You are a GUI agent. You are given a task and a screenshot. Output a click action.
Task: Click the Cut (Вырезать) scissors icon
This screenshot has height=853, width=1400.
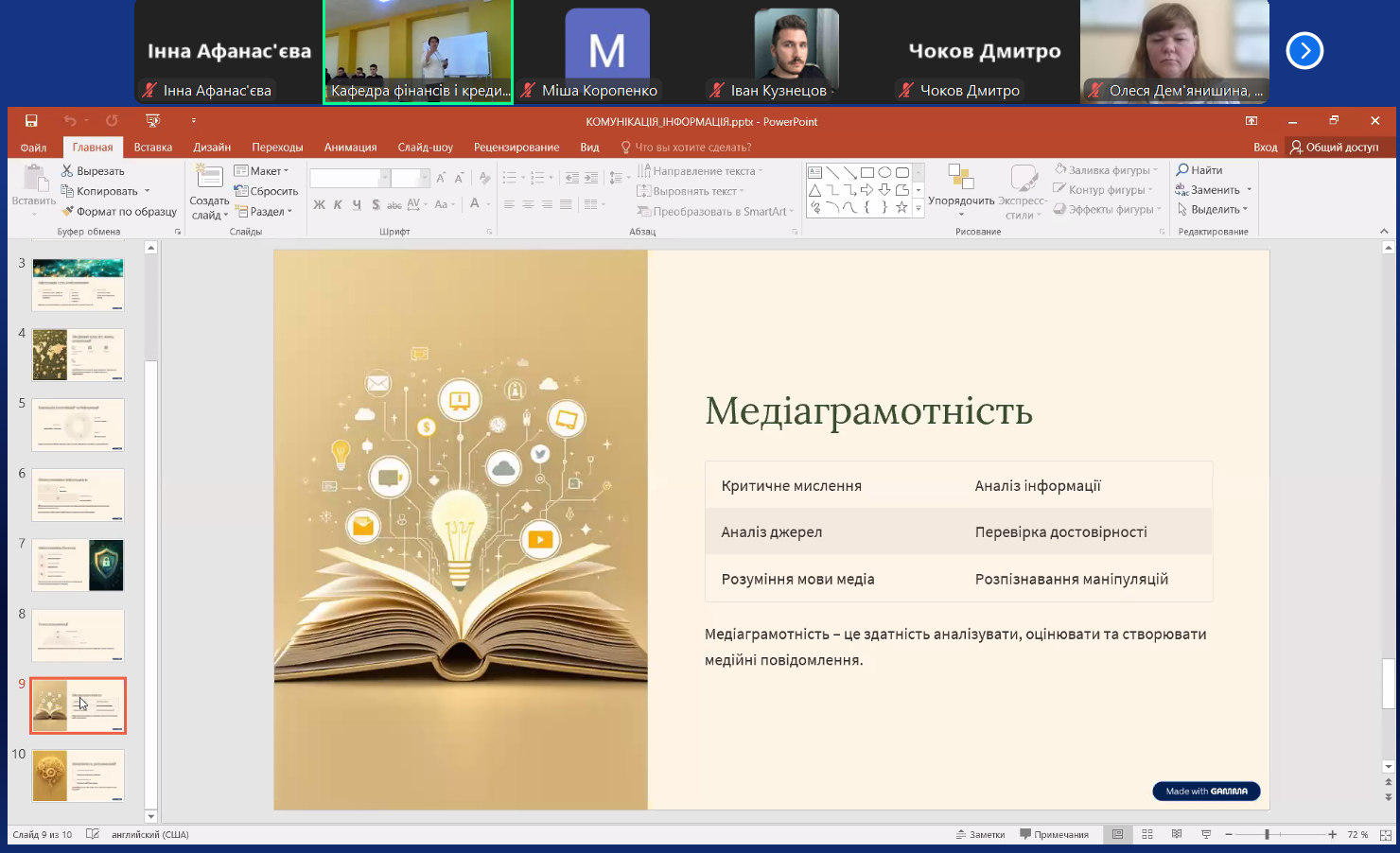pos(67,171)
